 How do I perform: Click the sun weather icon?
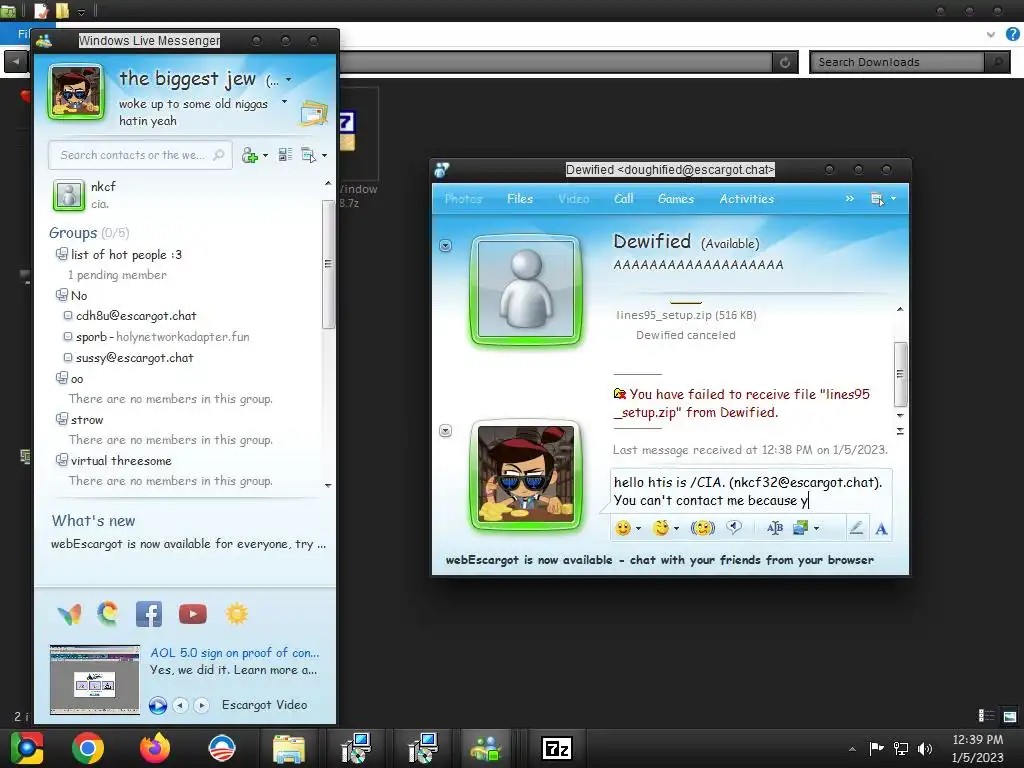[236, 615]
